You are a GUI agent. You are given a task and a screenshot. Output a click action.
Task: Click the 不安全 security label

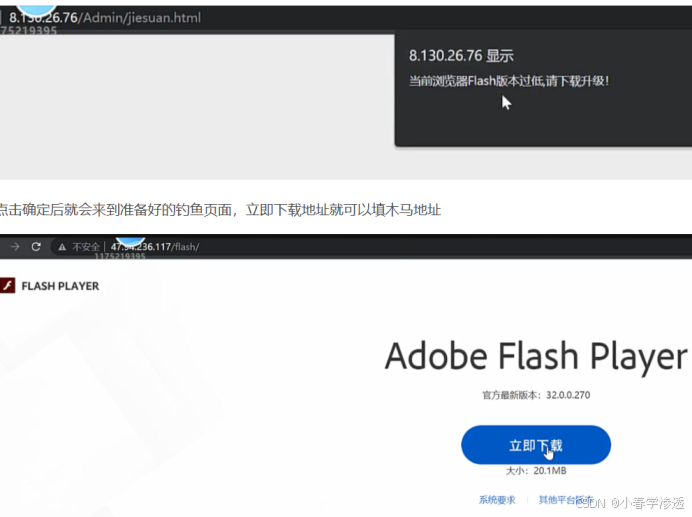tap(86, 247)
